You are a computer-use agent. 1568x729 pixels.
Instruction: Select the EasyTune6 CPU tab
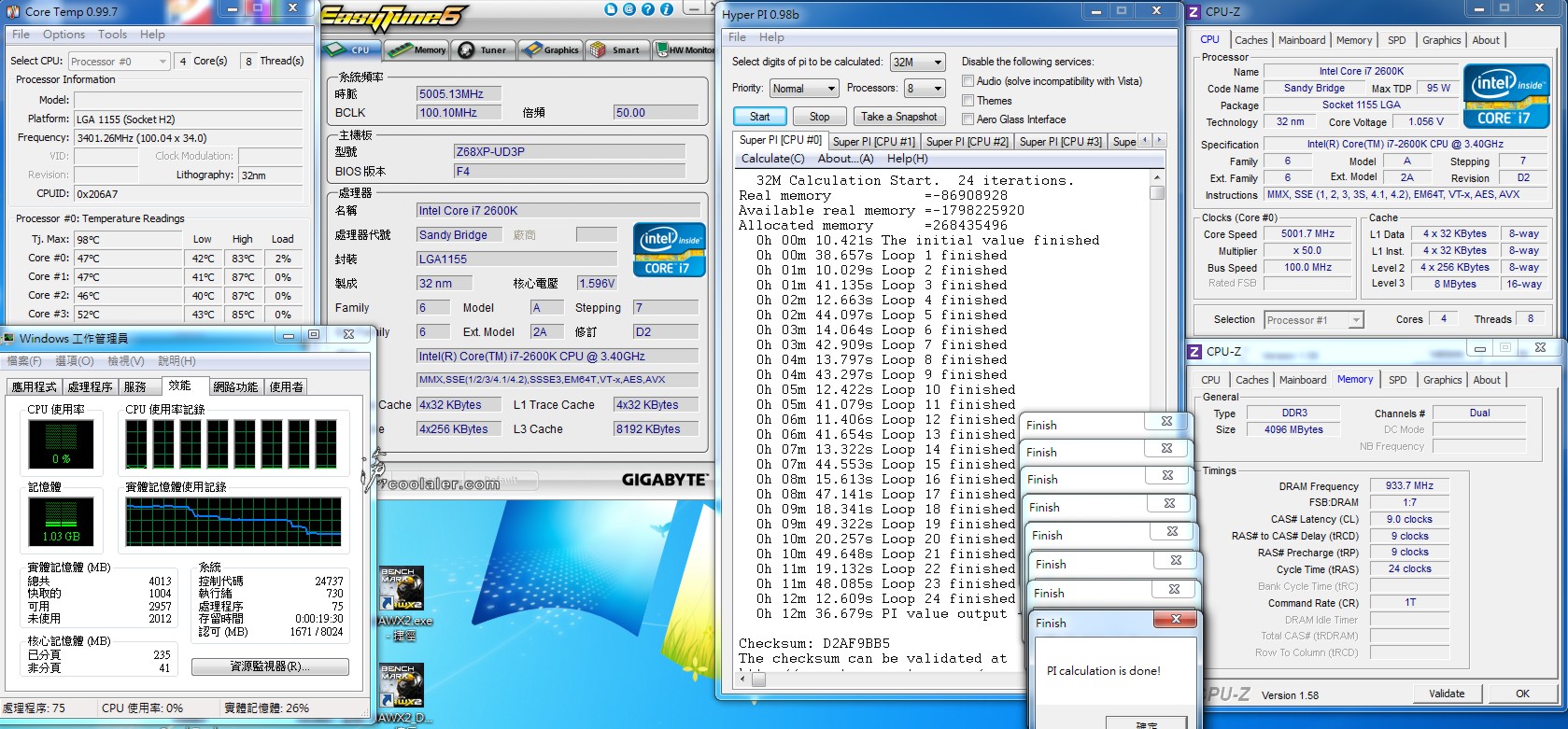[x=350, y=50]
